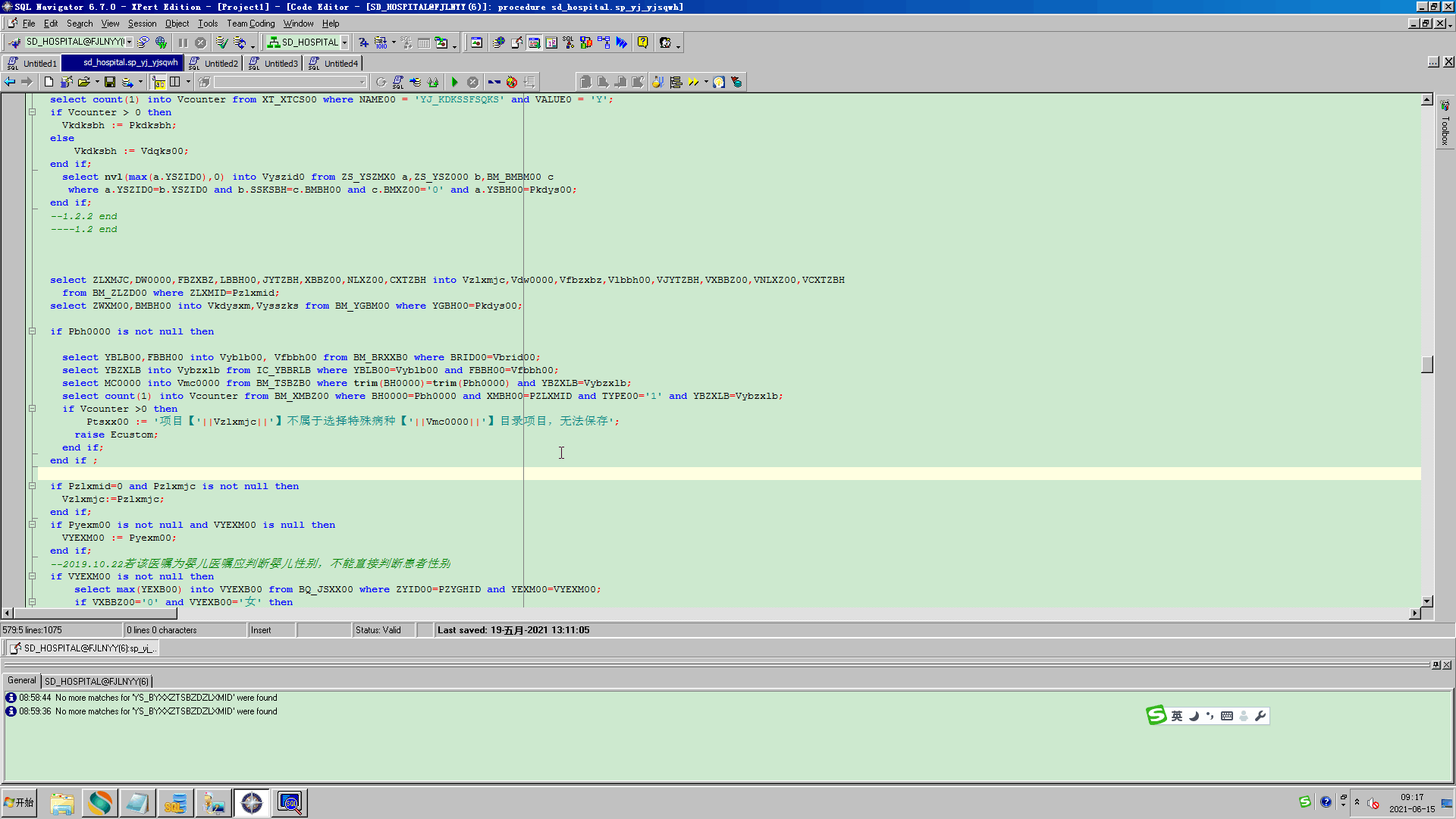Click the red Stop execution circle icon

click(472, 82)
